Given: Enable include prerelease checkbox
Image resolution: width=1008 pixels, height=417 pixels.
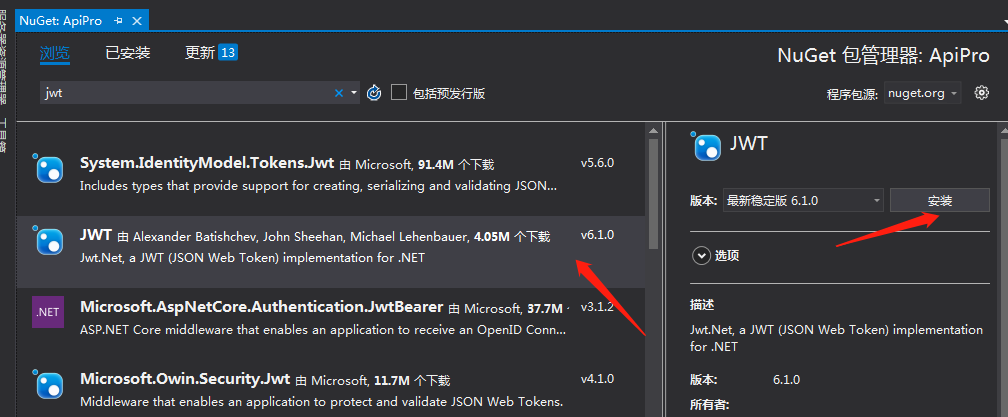Looking at the screenshot, I should click(x=399, y=93).
